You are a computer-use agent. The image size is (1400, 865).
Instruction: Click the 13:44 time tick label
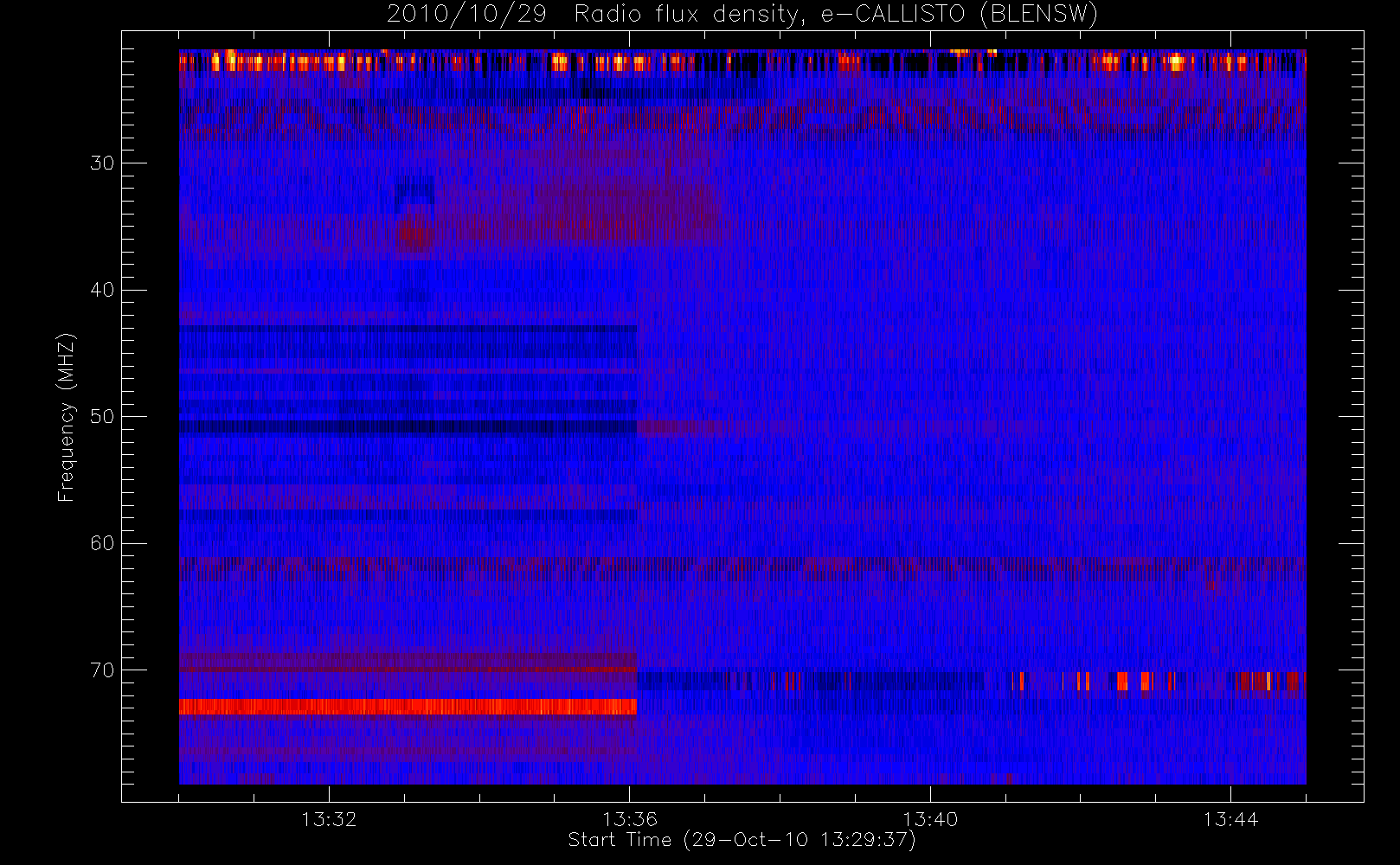[x=1230, y=819]
